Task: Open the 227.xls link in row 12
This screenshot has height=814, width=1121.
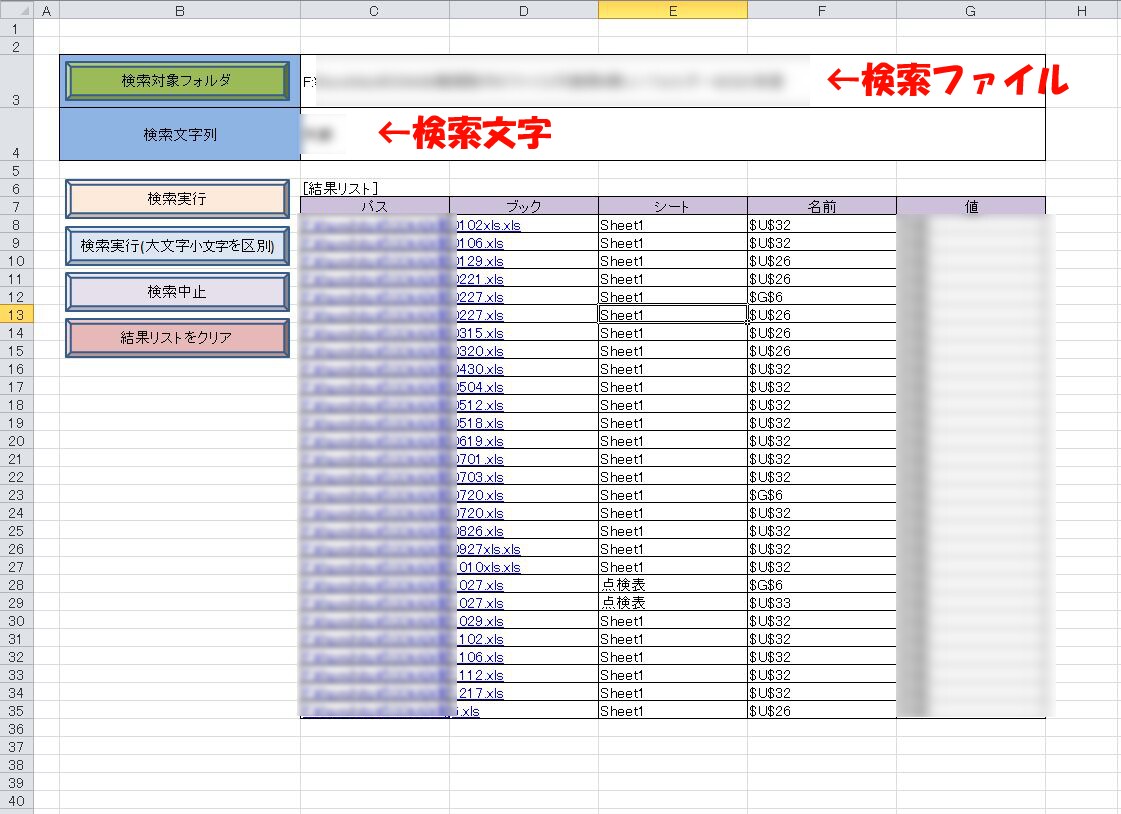Action: click(480, 297)
